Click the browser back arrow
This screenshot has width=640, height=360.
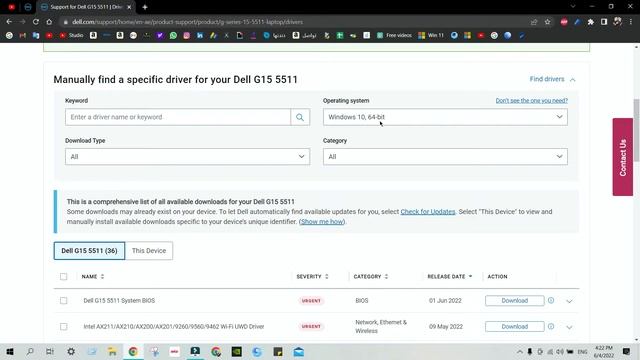click(9, 22)
